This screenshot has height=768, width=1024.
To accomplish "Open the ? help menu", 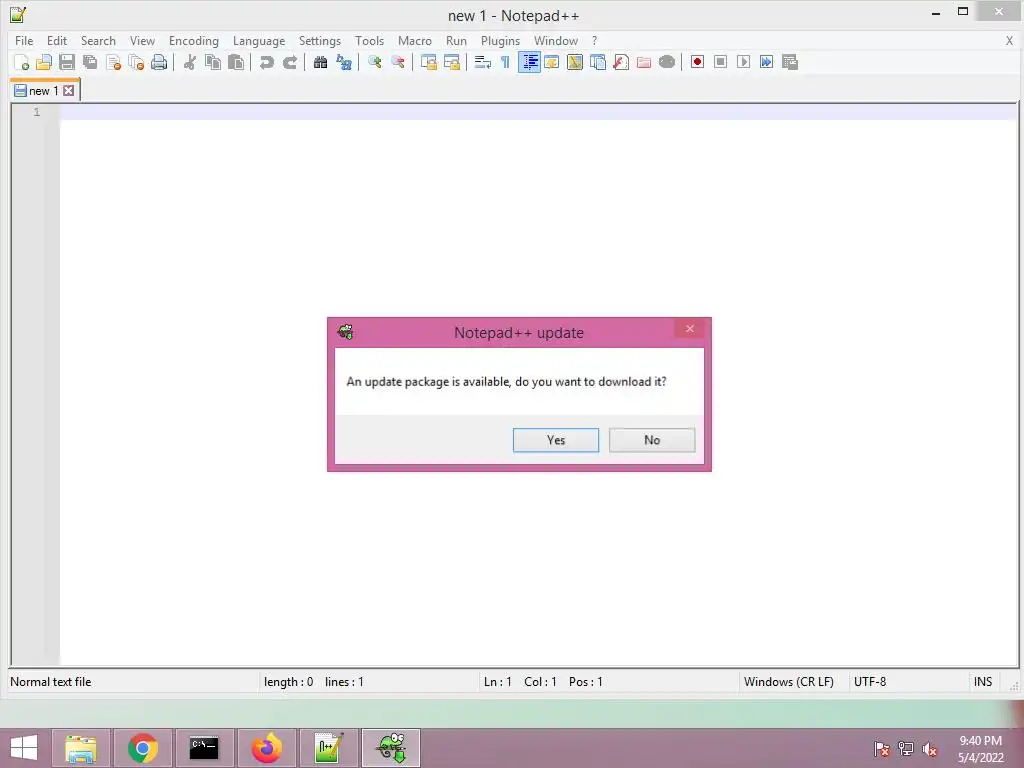I will 594,40.
